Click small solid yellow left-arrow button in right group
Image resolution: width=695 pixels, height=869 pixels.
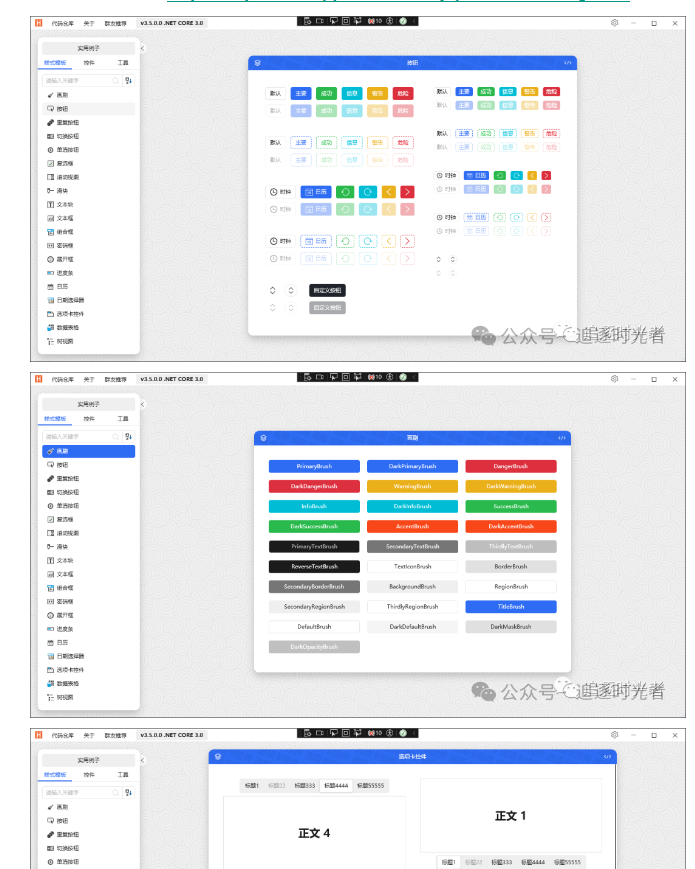(532, 176)
